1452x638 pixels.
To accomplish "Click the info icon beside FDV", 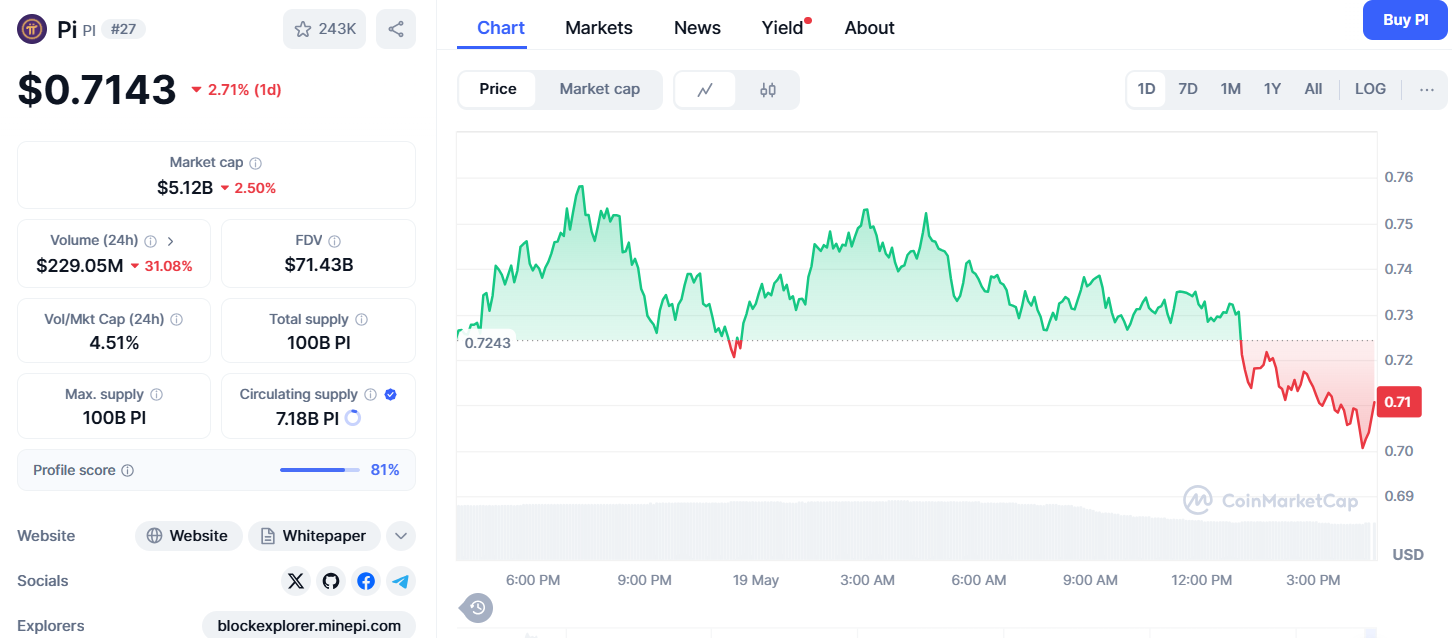I will 335,241.
